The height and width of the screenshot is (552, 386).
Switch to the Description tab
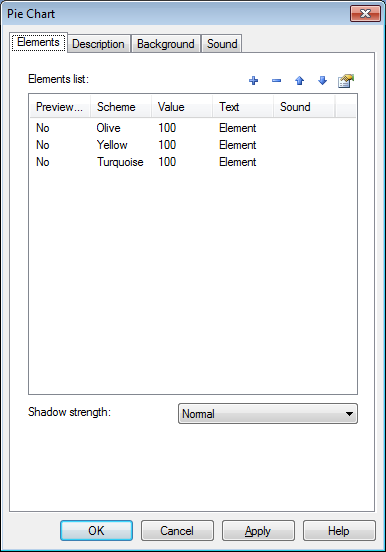[98, 44]
